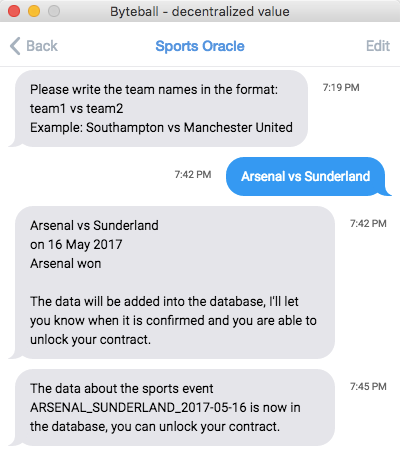Click the Back chevron arrow icon

point(15,46)
